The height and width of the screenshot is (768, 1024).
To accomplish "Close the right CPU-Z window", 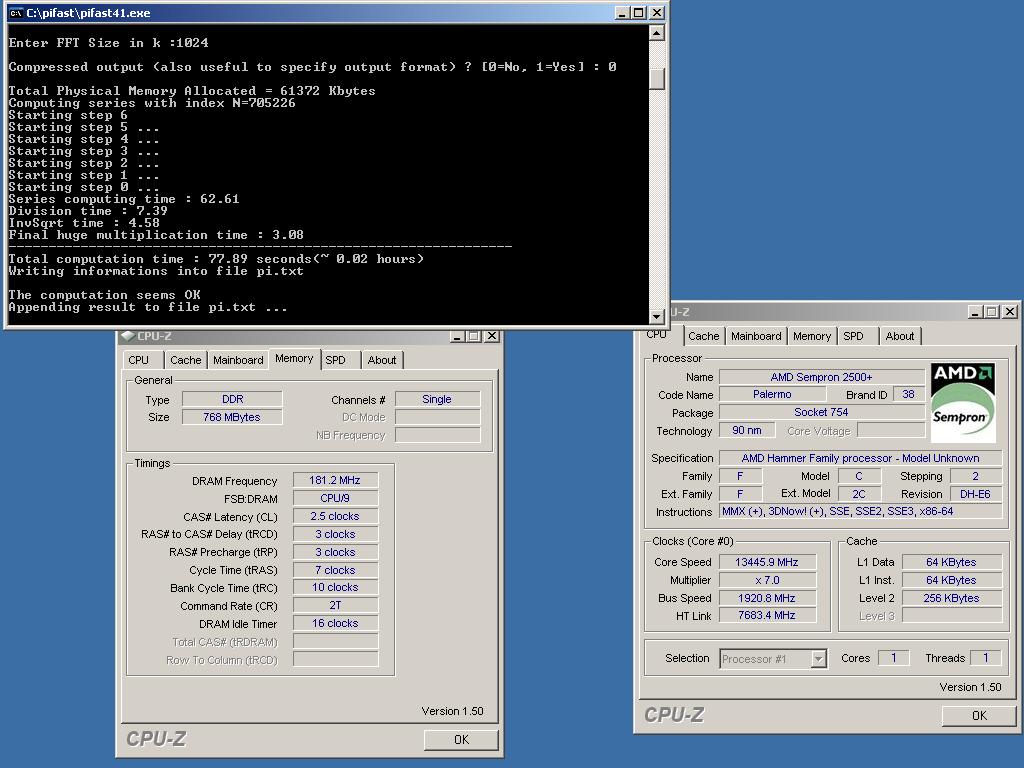I will pos(1010,312).
